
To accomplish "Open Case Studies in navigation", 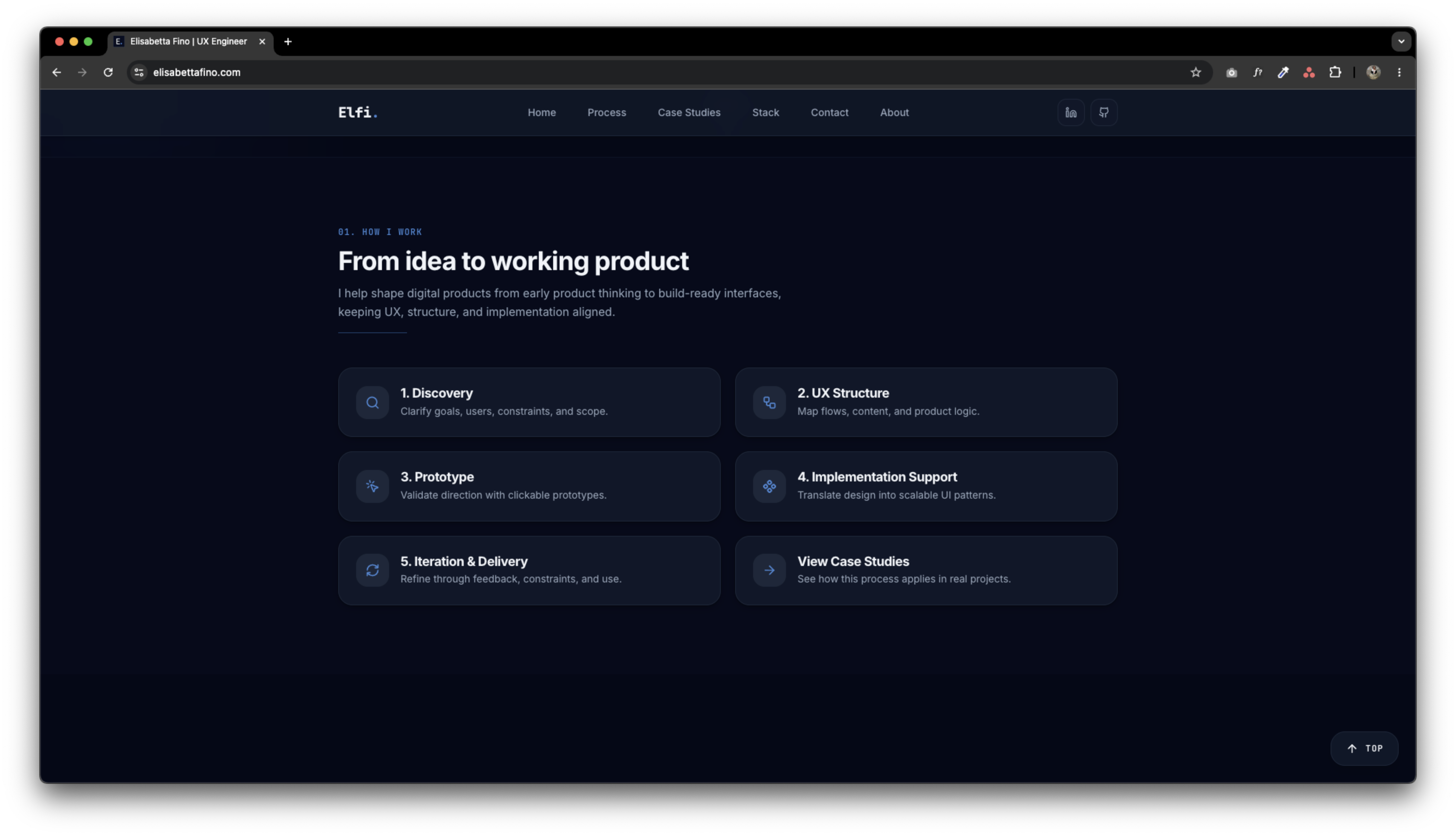I will pos(689,112).
